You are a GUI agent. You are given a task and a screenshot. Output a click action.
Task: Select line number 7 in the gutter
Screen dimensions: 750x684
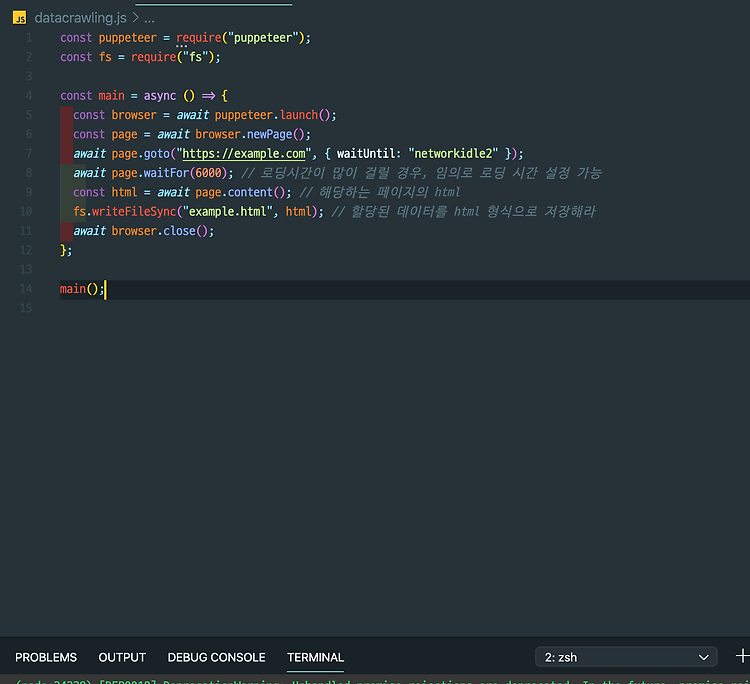pos(29,154)
